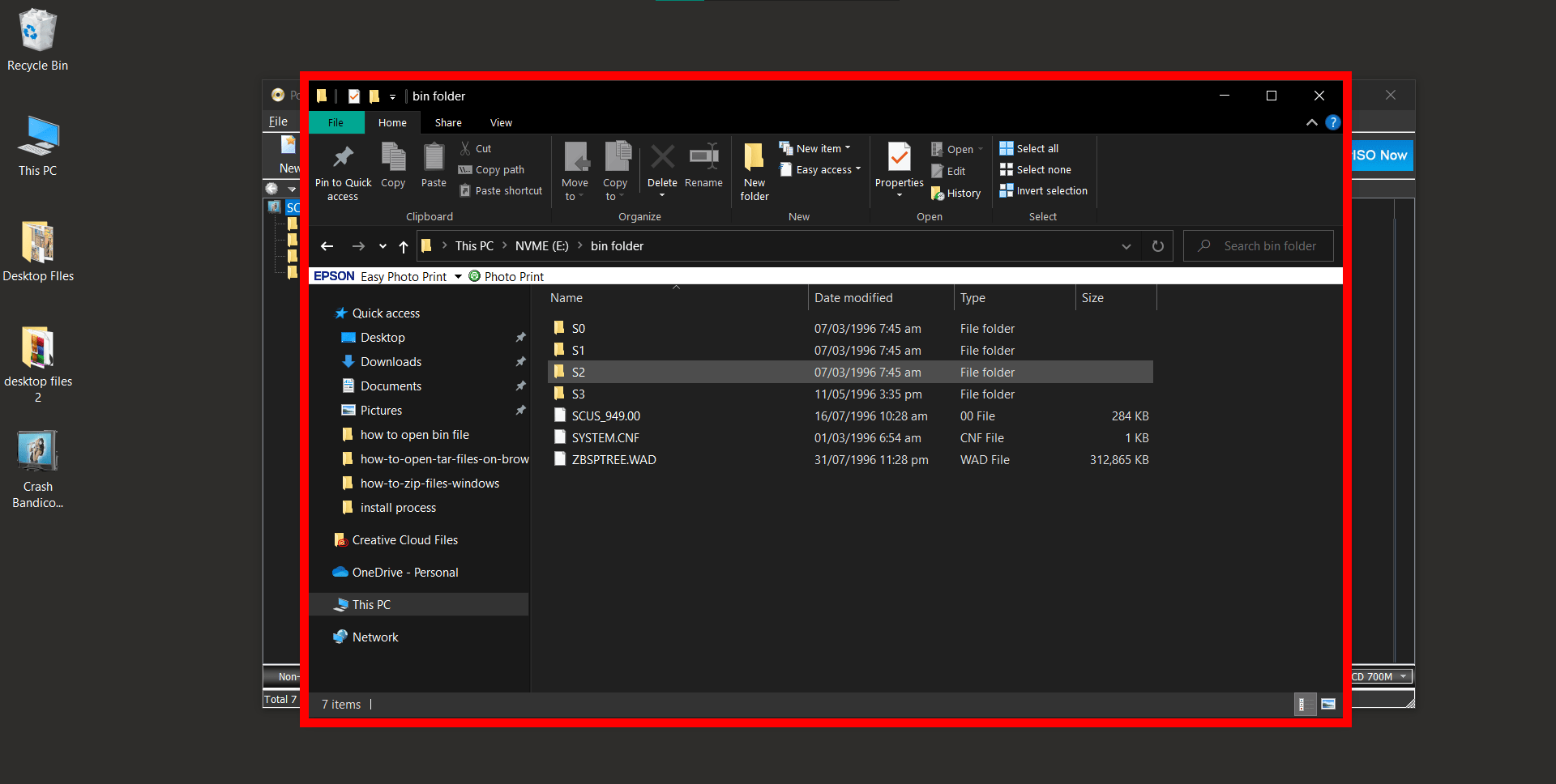Refresh the bin folder view
This screenshot has width=1556, height=784.
pos(1157,245)
